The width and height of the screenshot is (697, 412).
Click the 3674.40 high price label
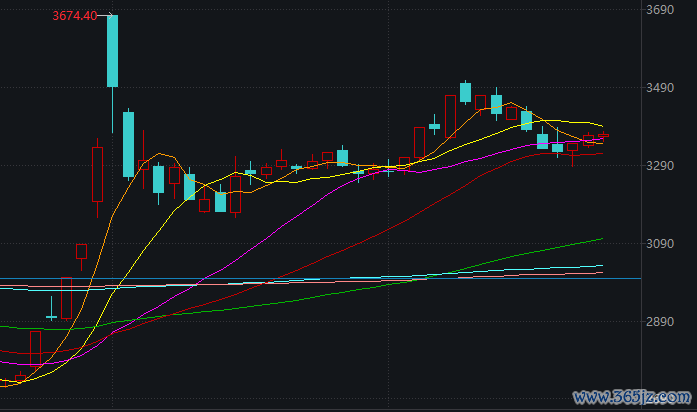point(75,16)
